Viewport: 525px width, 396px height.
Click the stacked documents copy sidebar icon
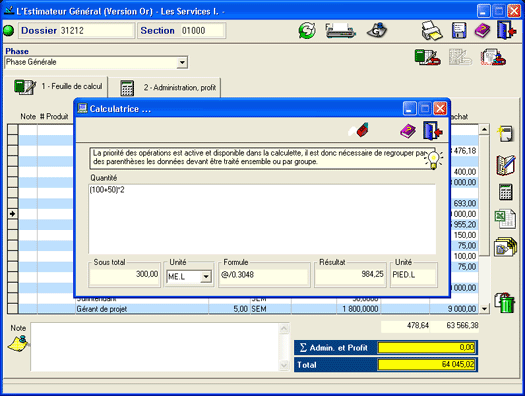tap(505, 247)
